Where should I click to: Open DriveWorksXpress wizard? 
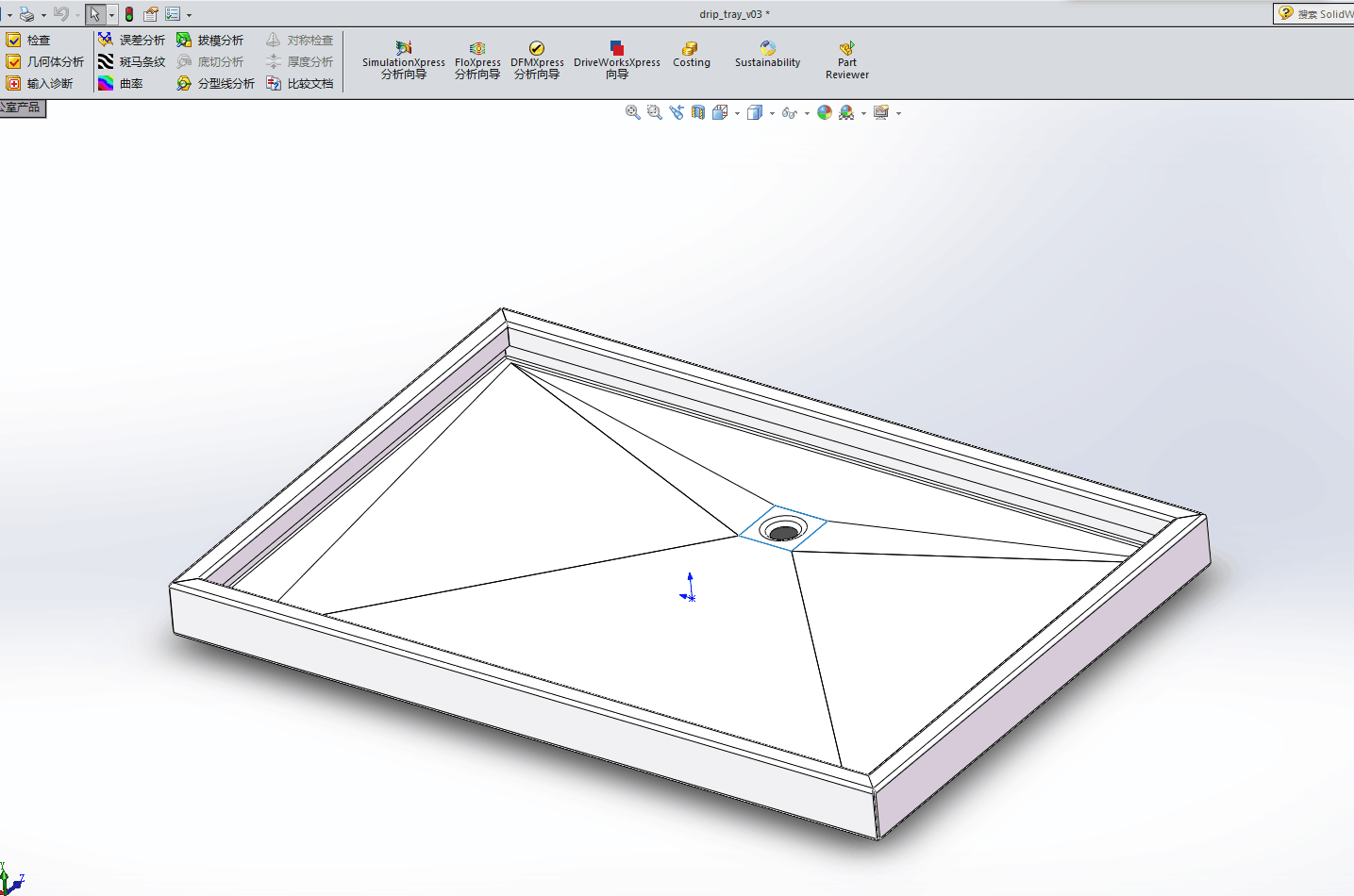616,59
